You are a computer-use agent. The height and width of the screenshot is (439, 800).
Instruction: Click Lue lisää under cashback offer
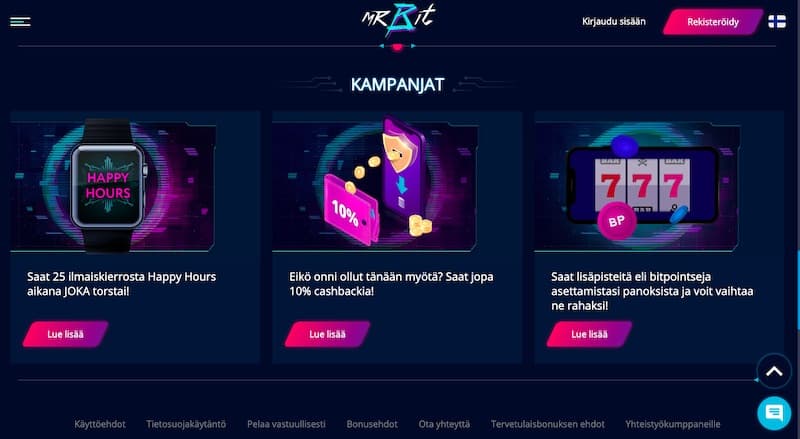click(x=327, y=334)
